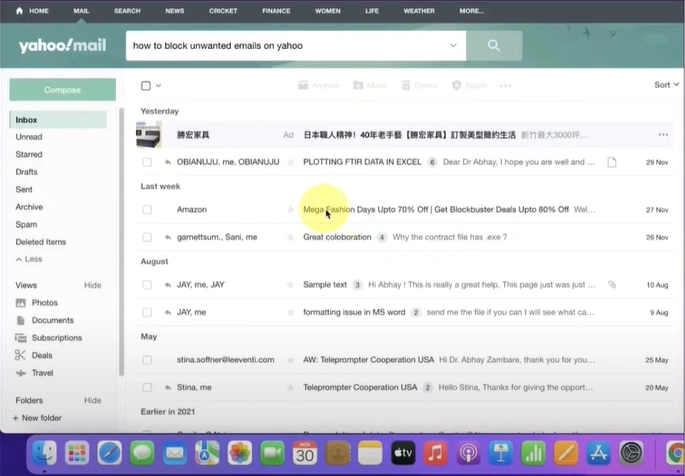
Task: Click the sidebar vertical scrollbar
Action: coord(121,241)
